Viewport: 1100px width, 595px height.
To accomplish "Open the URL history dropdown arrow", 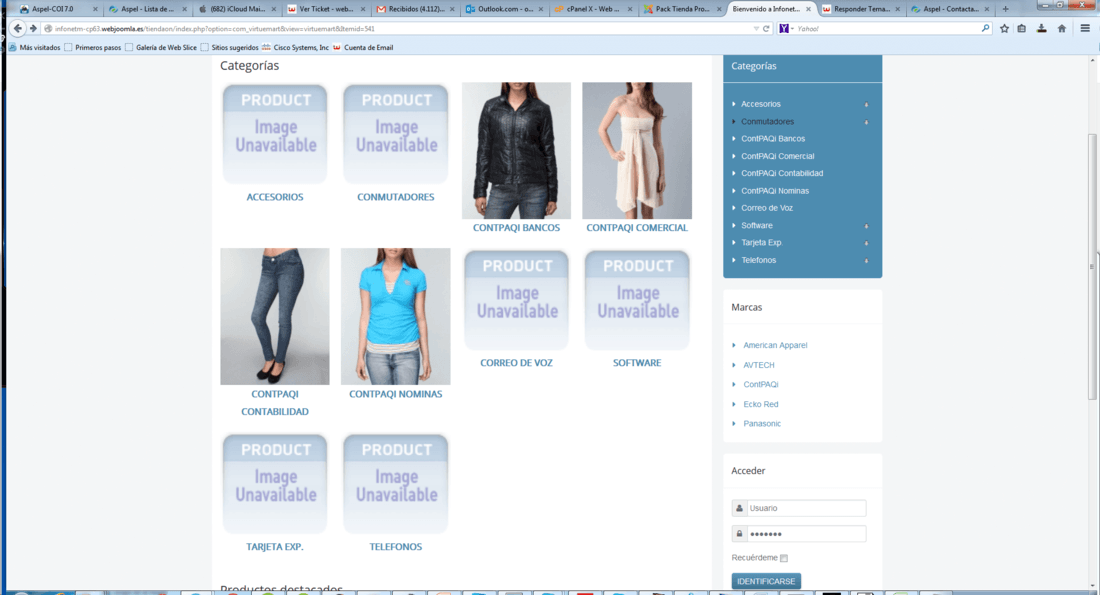I will (x=756, y=29).
